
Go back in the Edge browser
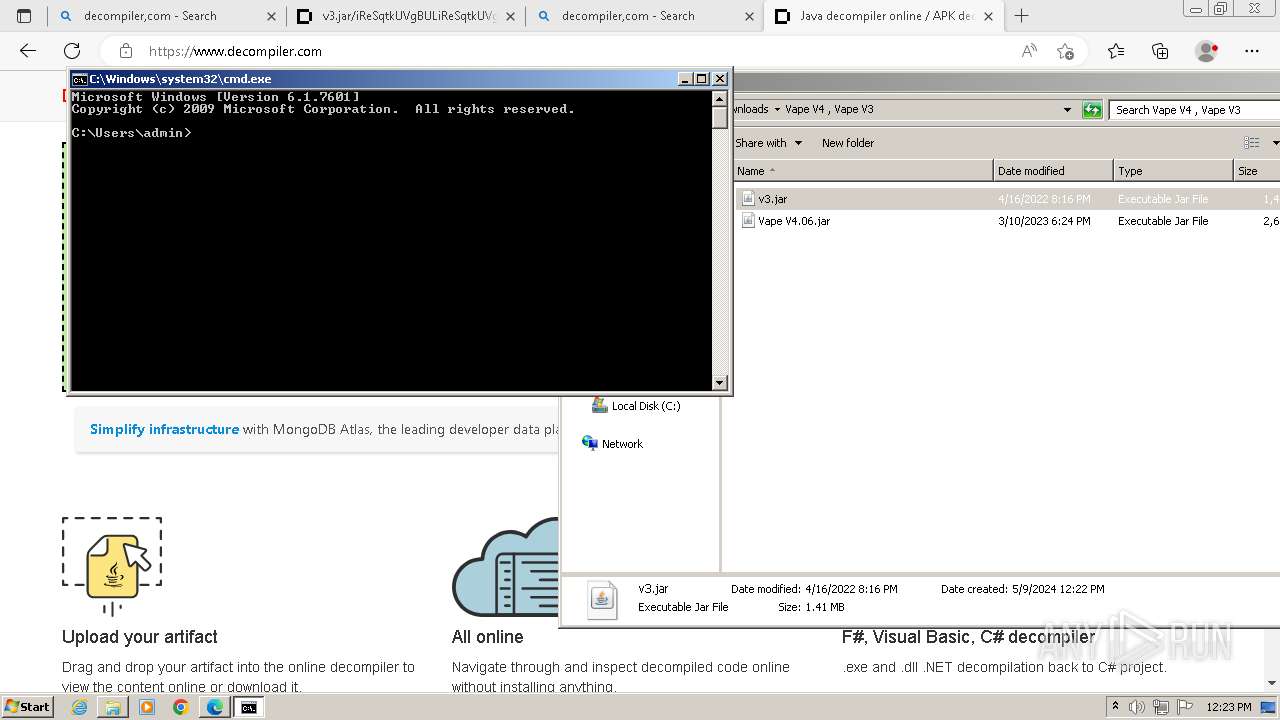point(28,51)
